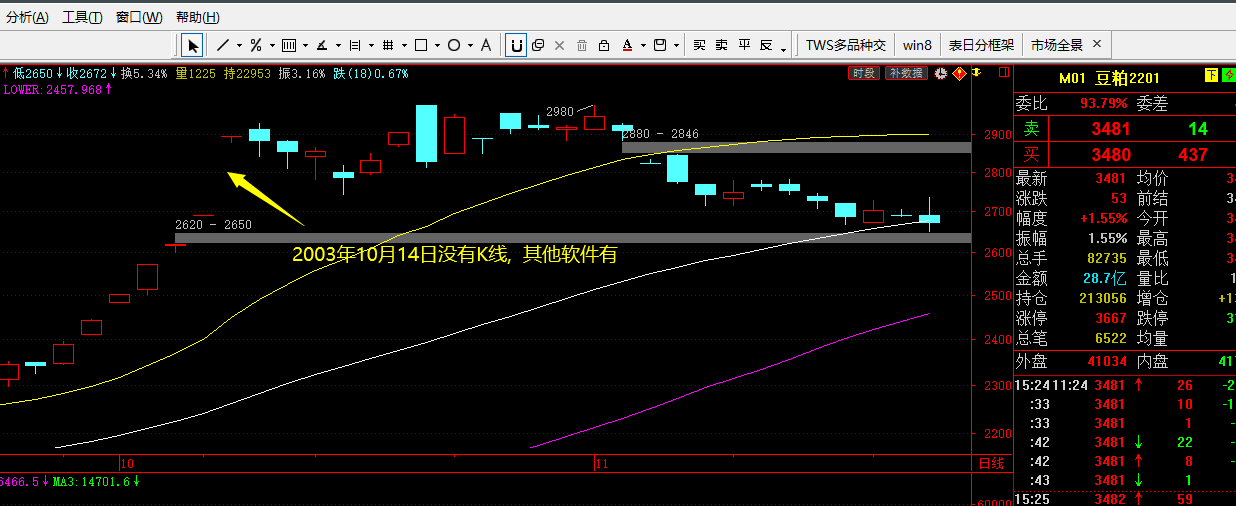Image resolution: width=1236 pixels, height=506 pixels.
Task: Click the 2980 high price chart label
Action: 560,111
